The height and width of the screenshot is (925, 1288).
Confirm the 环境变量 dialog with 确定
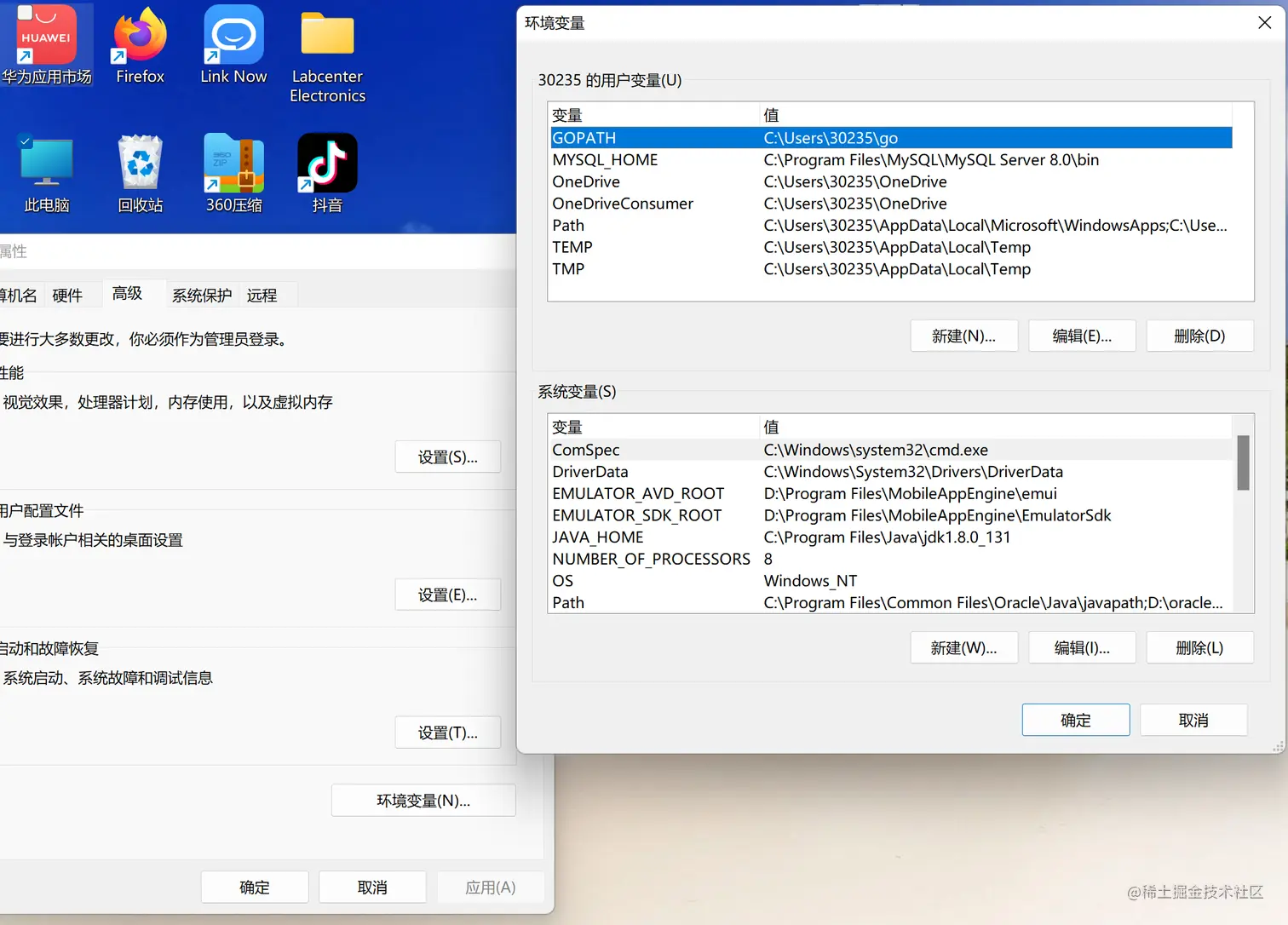[x=1076, y=720]
